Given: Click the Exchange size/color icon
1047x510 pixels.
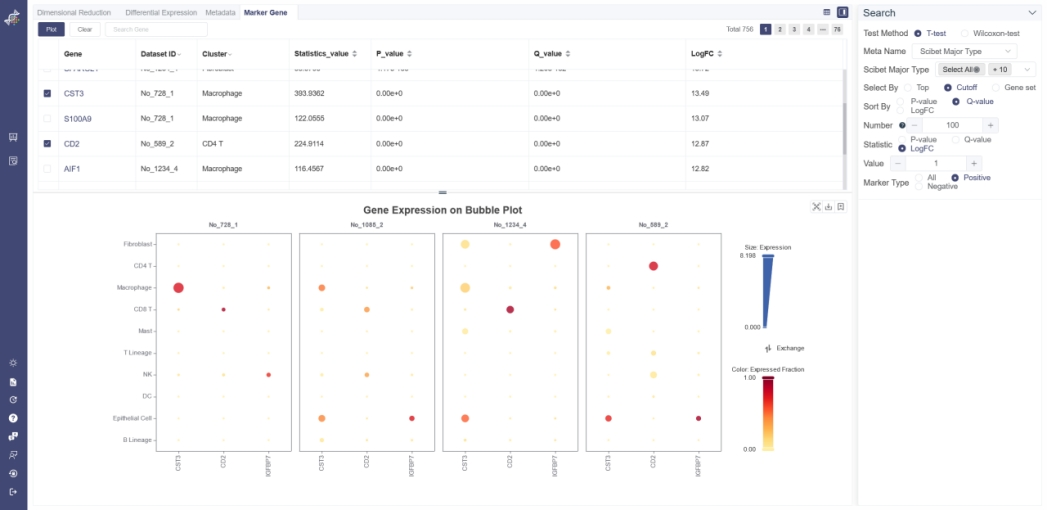Looking at the screenshot, I should click(767, 348).
